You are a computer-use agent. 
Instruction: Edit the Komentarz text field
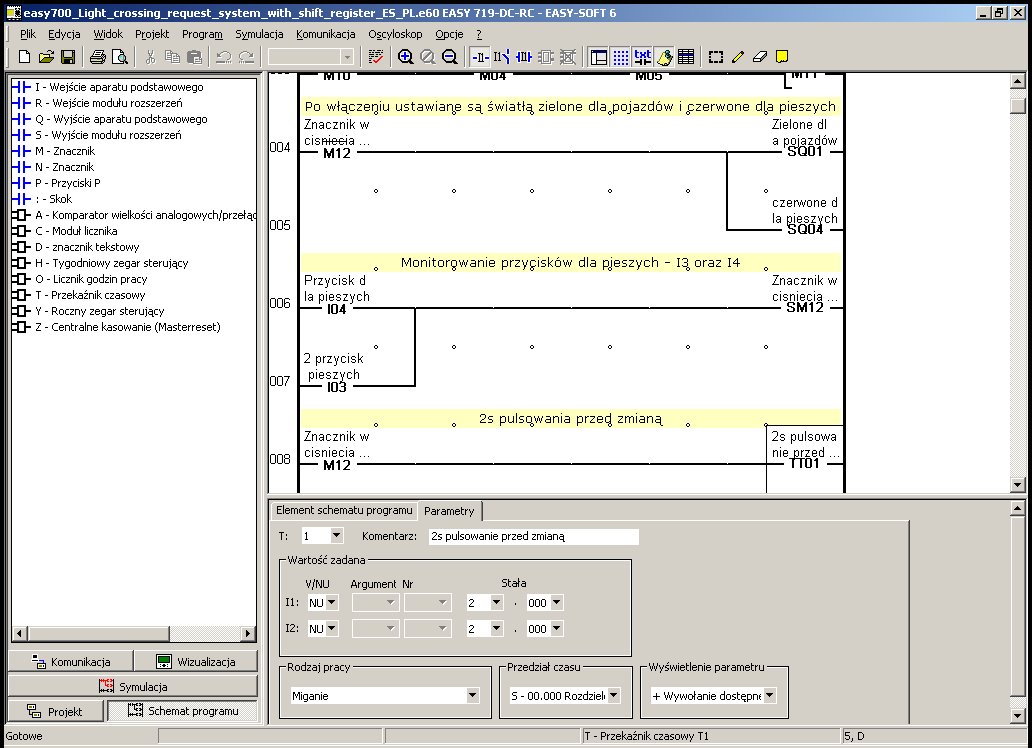click(x=534, y=536)
